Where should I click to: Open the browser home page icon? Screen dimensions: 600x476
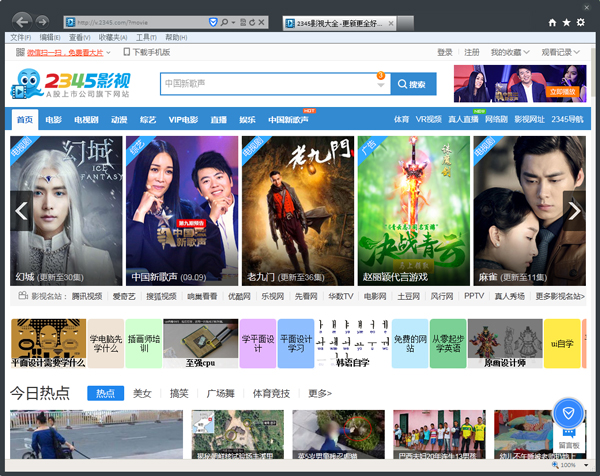point(552,23)
